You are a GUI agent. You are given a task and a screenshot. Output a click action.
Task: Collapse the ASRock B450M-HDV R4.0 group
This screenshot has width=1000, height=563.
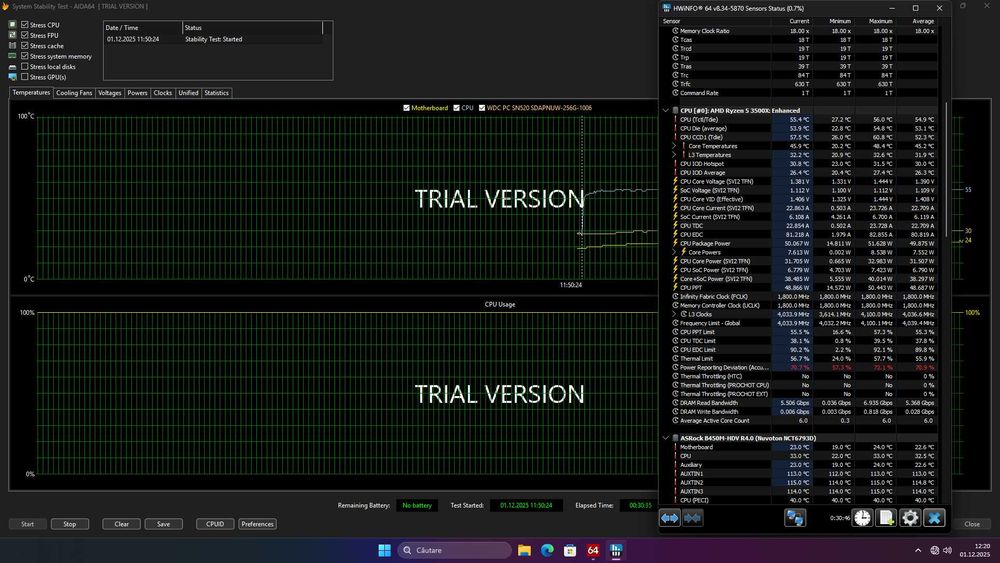coord(666,438)
